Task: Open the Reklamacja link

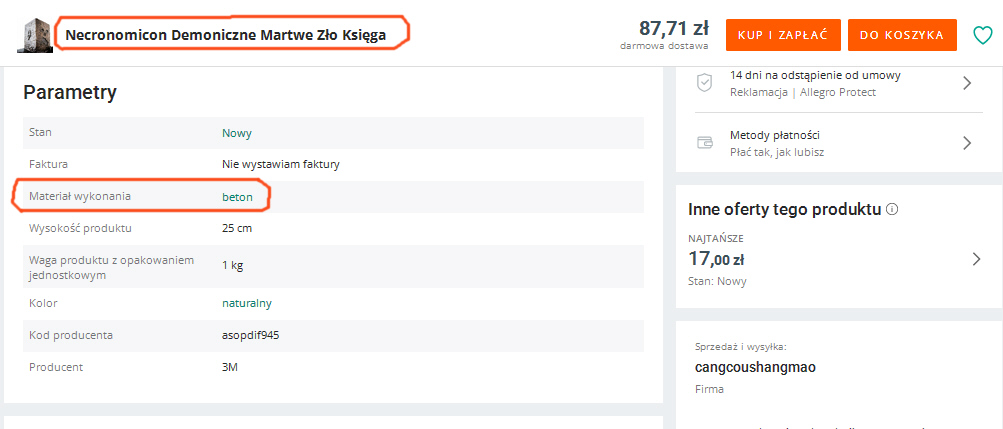Action: (759, 92)
